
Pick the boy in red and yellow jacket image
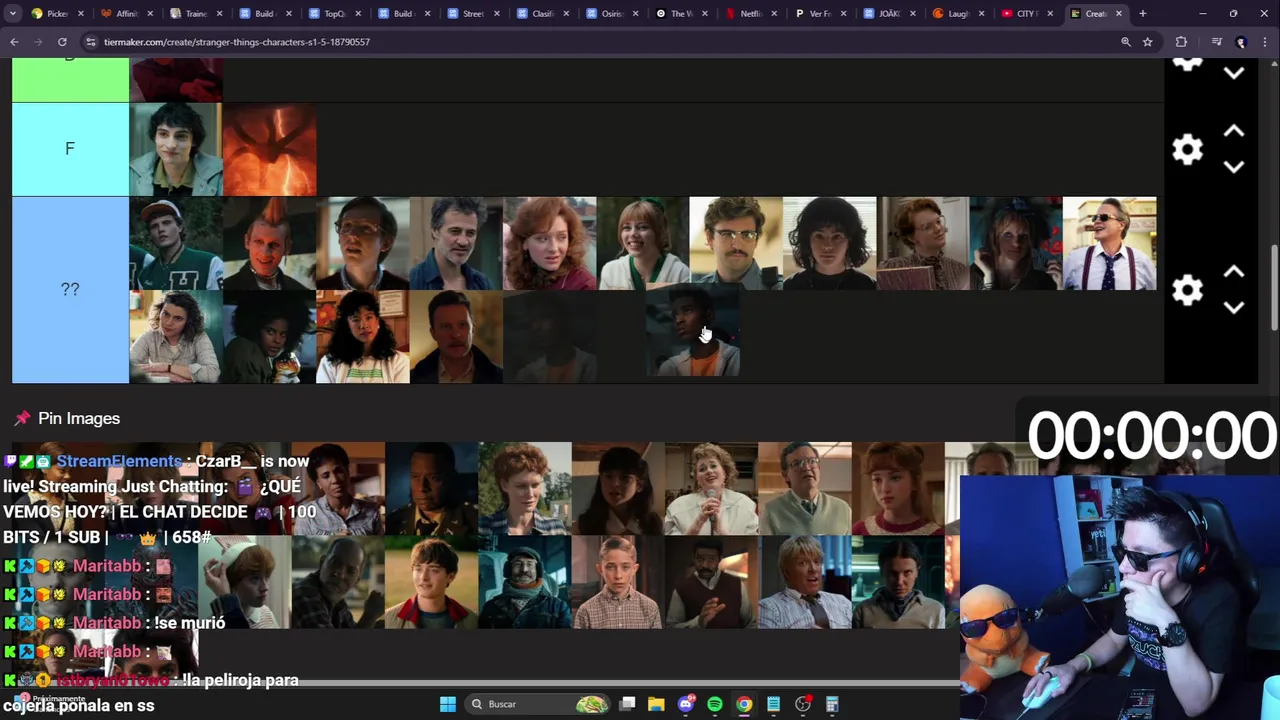[431, 582]
